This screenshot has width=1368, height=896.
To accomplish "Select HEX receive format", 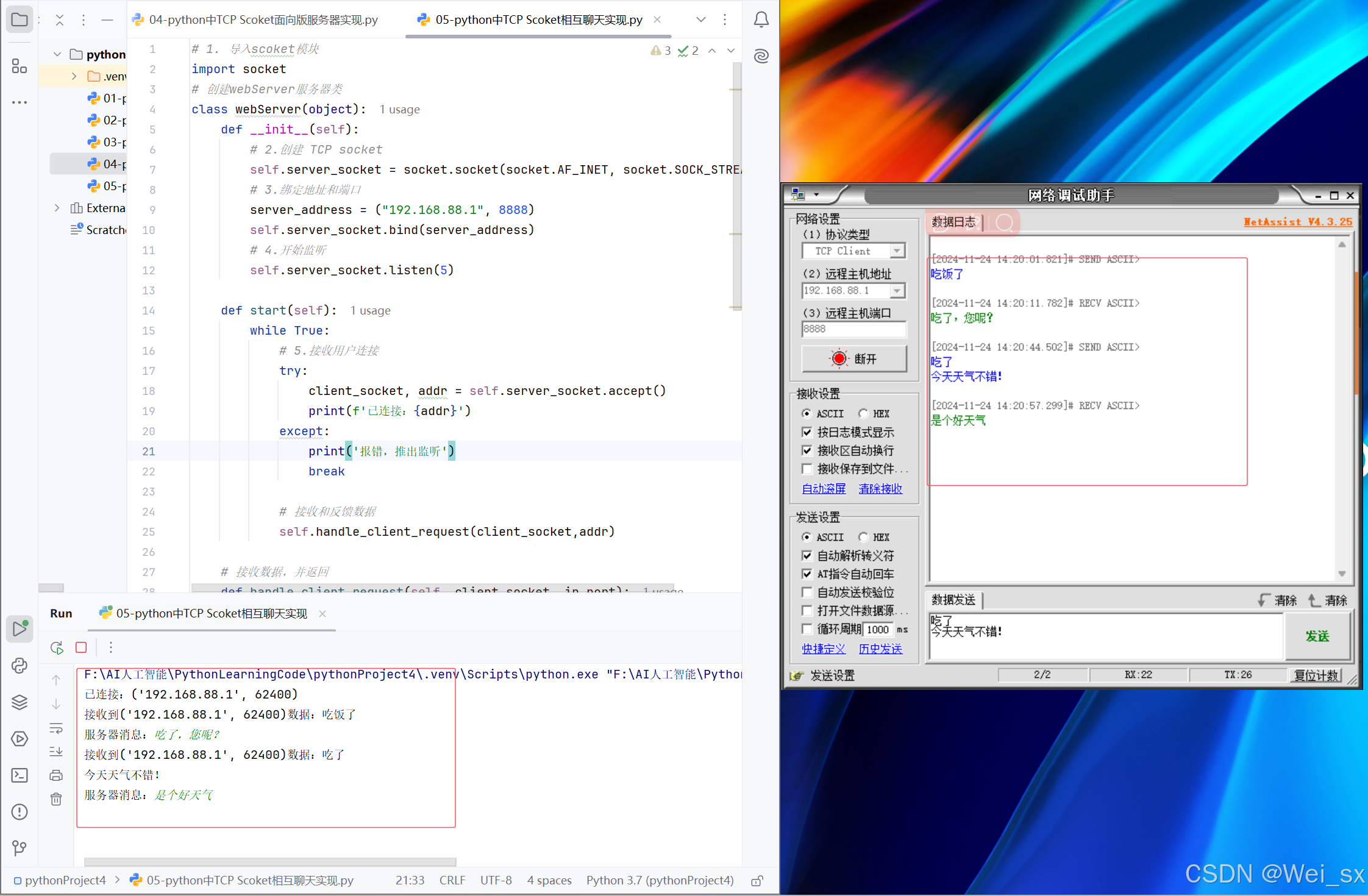I will [x=864, y=413].
